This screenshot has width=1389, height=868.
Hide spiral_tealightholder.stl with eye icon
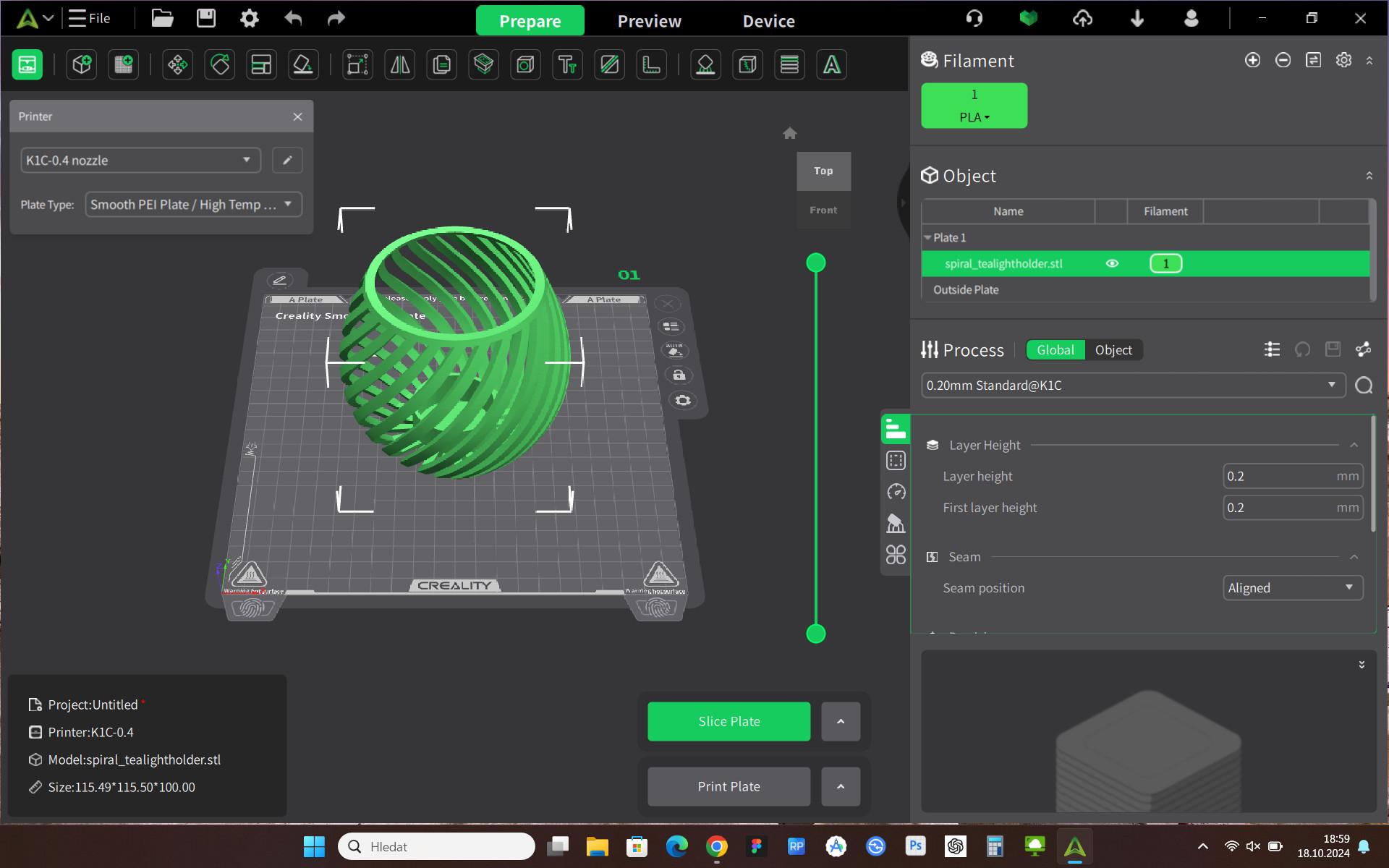(x=1112, y=263)
